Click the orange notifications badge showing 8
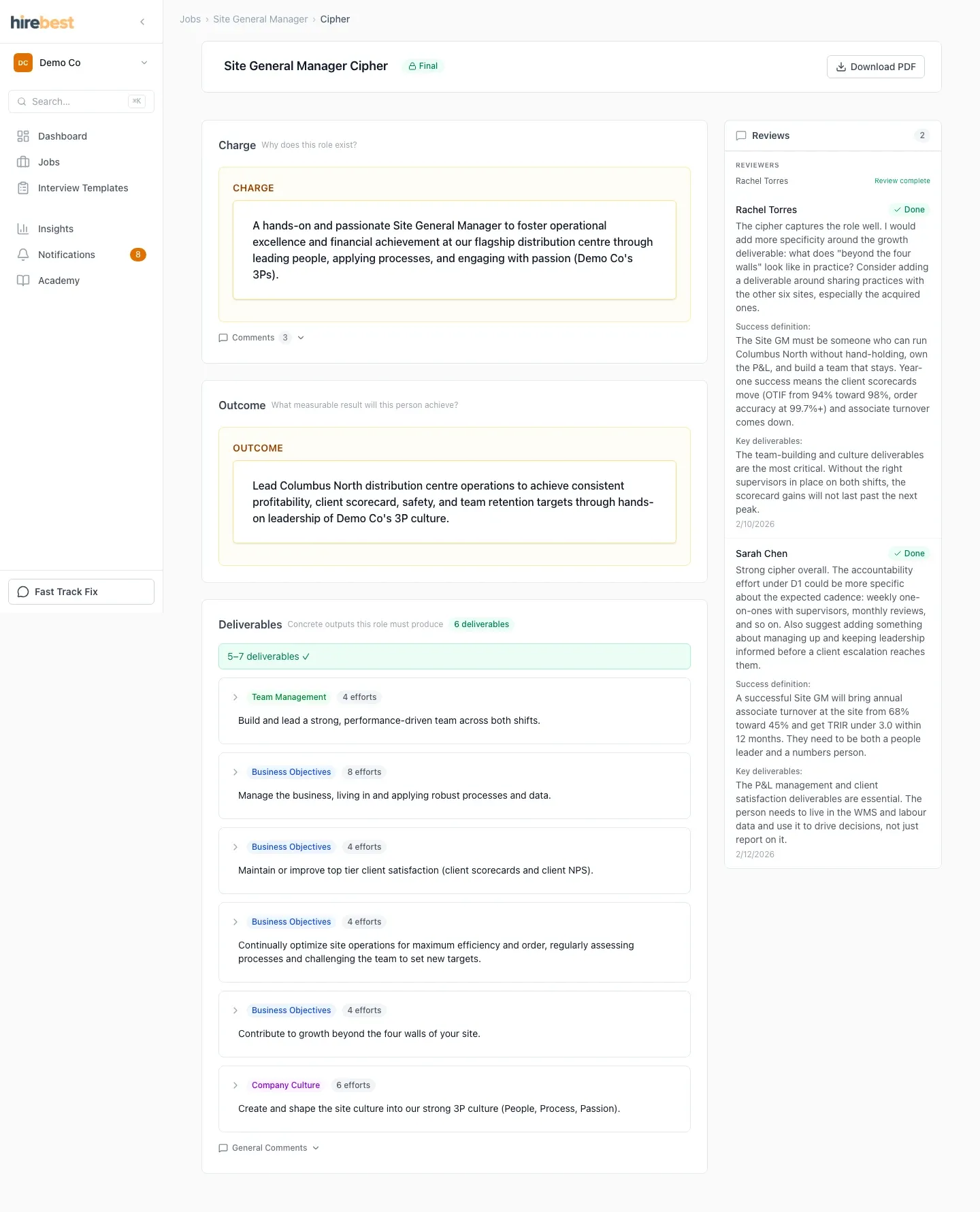Screen dimensions: 980x1212 coord(138,255)
